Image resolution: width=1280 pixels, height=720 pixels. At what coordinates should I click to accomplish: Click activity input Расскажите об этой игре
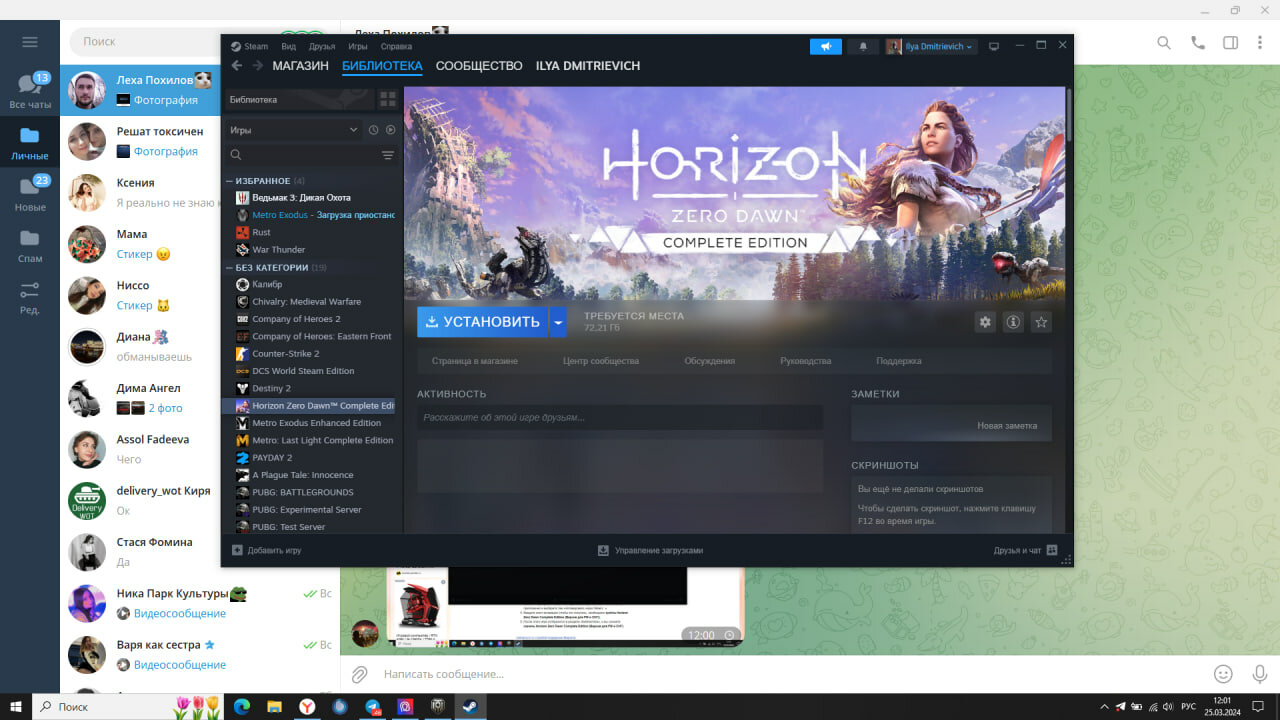[x=620, y=418]
